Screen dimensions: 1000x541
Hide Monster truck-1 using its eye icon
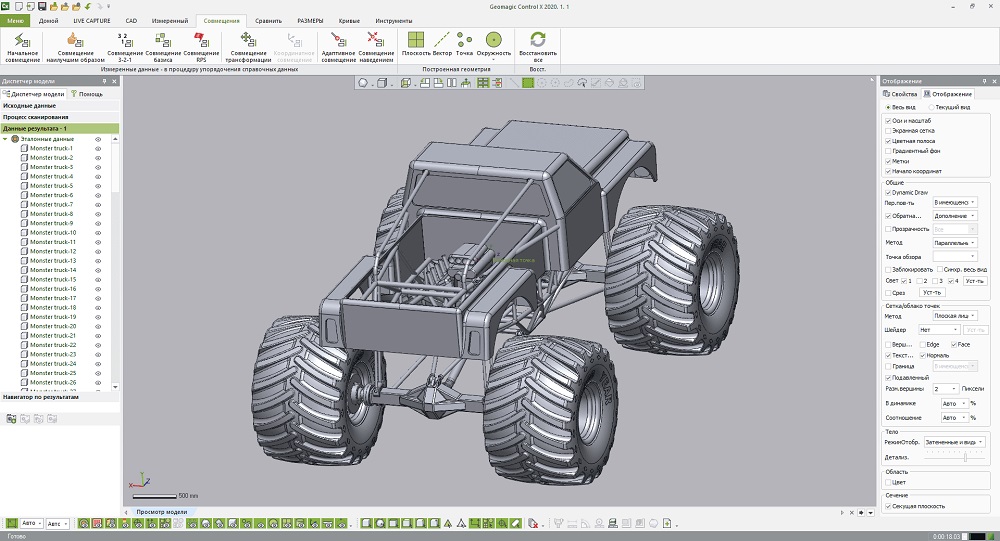pyautogui.click(x=98, y=148)
